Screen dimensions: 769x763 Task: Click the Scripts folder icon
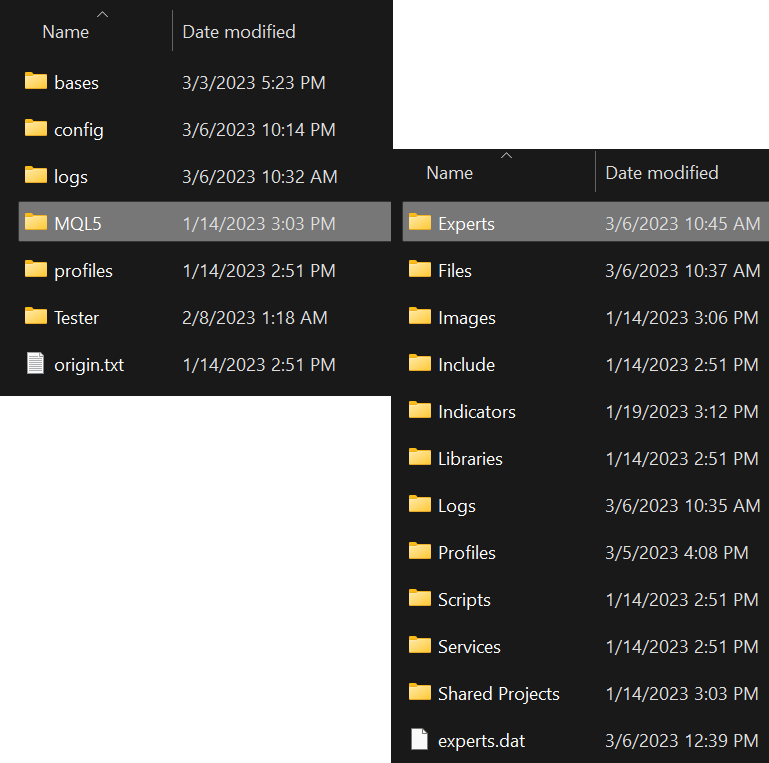[420, 598]
